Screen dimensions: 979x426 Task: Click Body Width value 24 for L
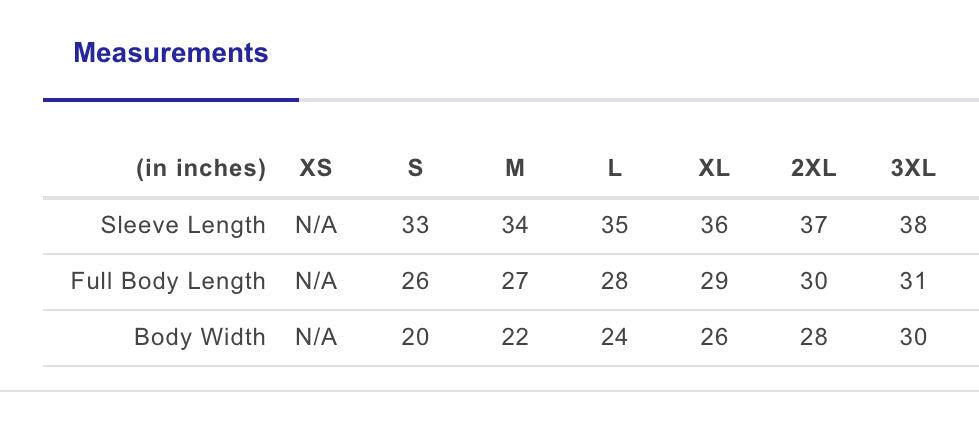[614, 337]
